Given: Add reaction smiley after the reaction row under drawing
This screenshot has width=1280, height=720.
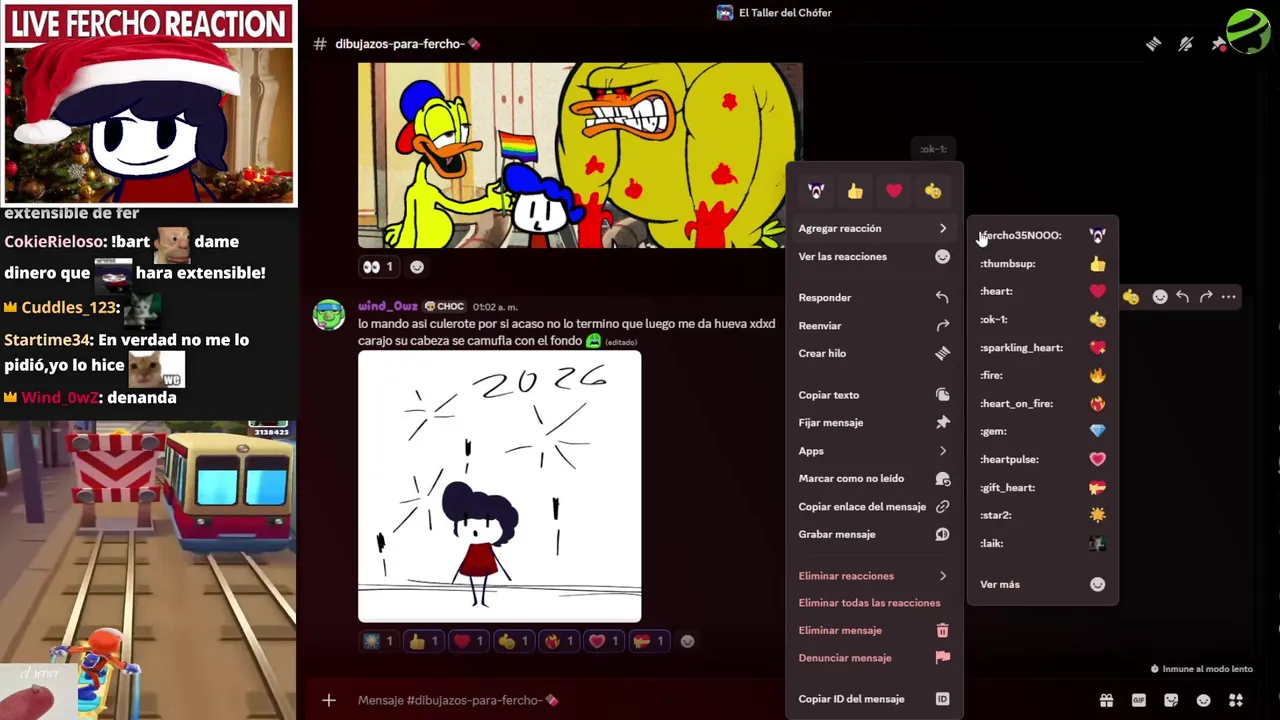Looking at the screenshot, I should (687, 641).
